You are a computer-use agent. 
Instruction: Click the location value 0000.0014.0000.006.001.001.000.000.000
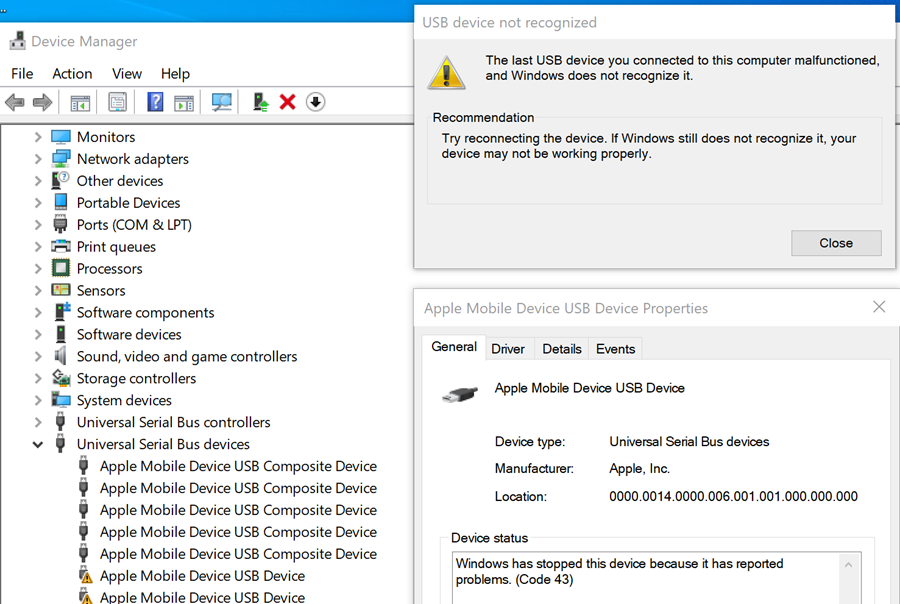pyautogui.click(x=734, y=496)
